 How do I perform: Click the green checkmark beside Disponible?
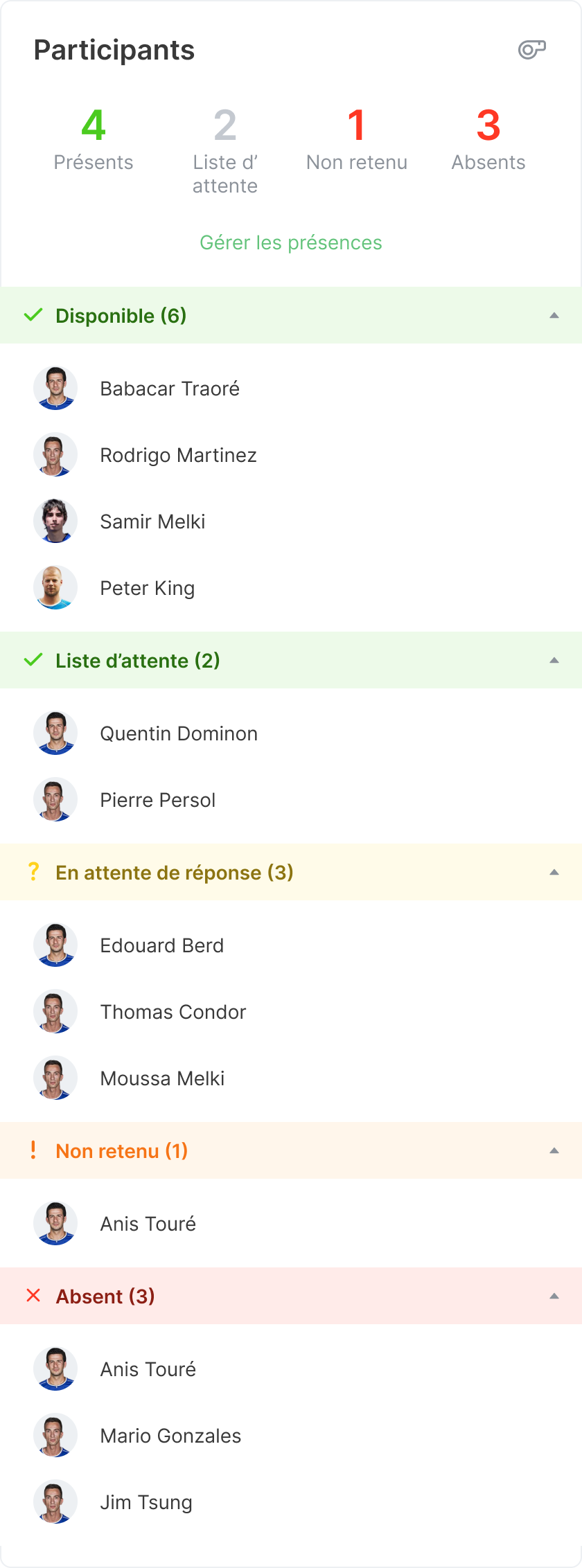click(x=32, y=315)
